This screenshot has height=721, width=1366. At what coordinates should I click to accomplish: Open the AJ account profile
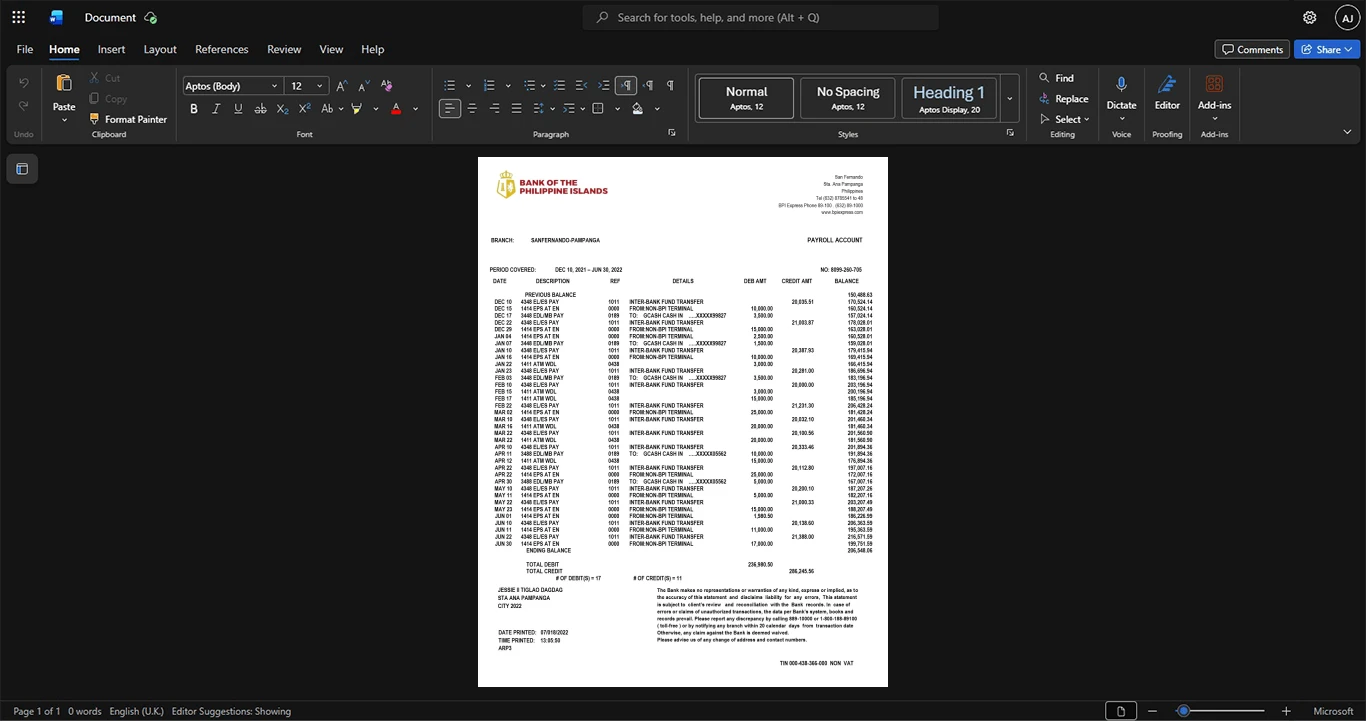click(x=1347, y=17)
